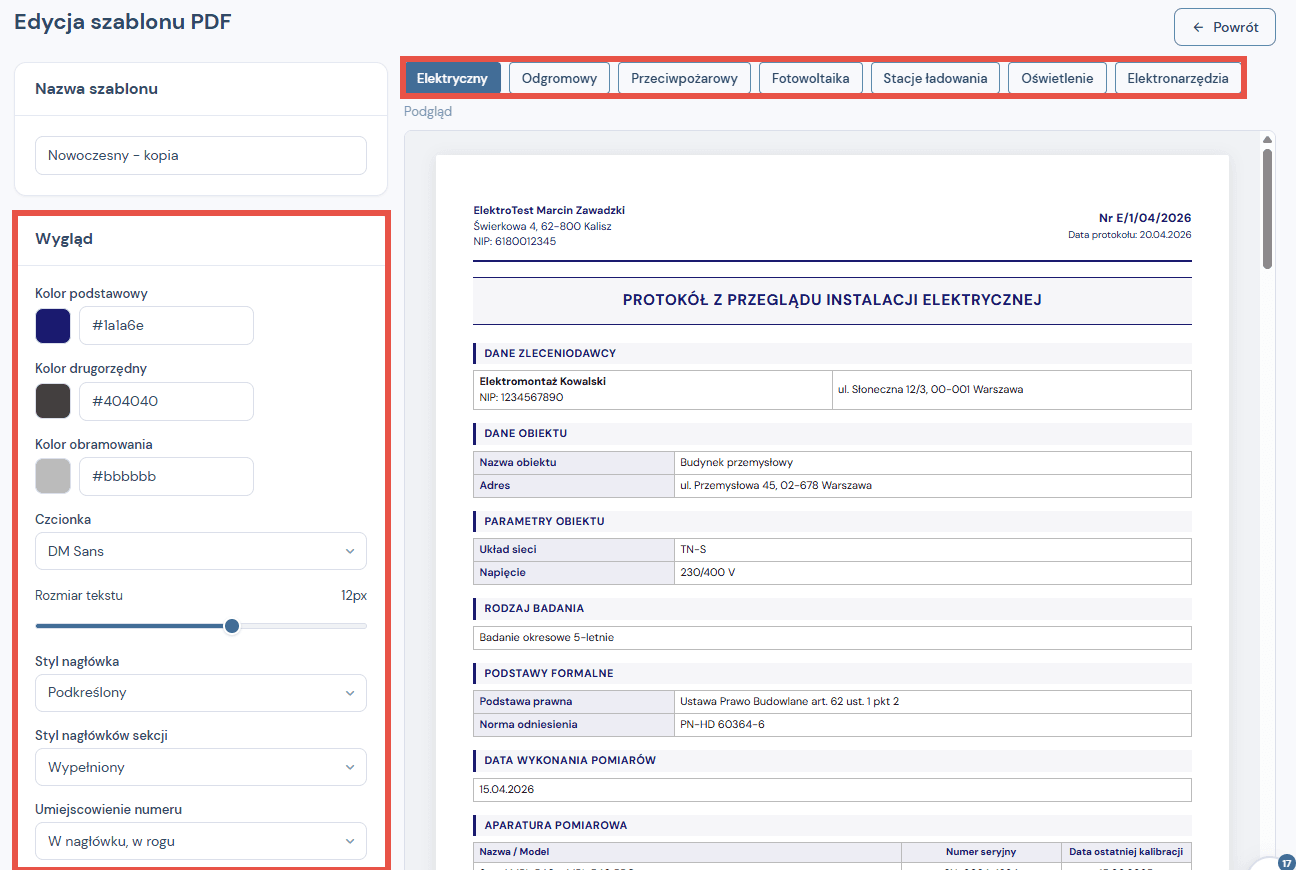Open the Kolor podstawowy color swatch
The width and height of the screenshot is (1296, 870).
pos(53,326)
